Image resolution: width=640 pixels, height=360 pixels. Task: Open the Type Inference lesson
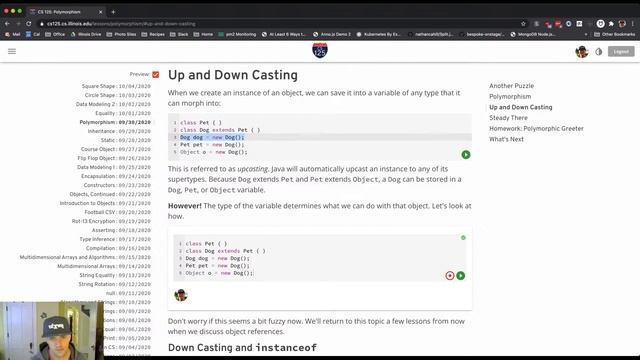(x=115, y=239)
